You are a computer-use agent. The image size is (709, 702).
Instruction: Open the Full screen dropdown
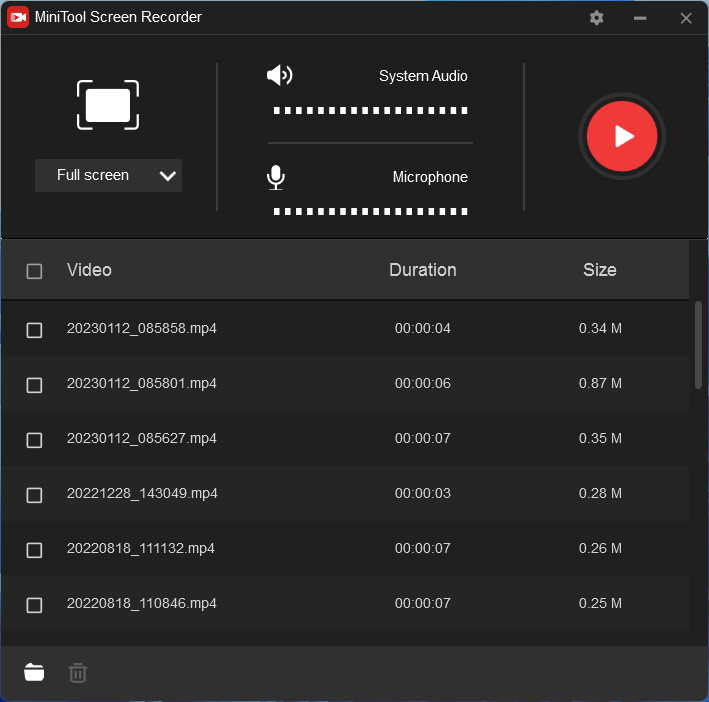point(109,175)
